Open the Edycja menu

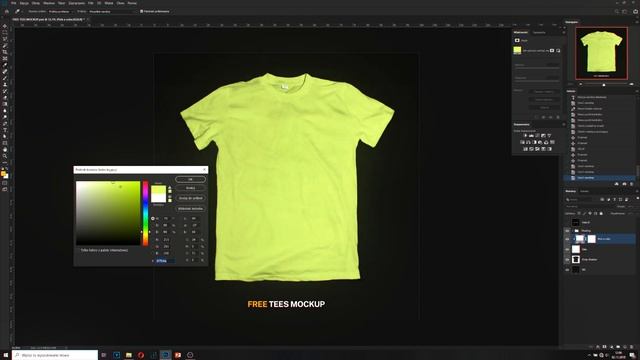(x=24, y=3)
